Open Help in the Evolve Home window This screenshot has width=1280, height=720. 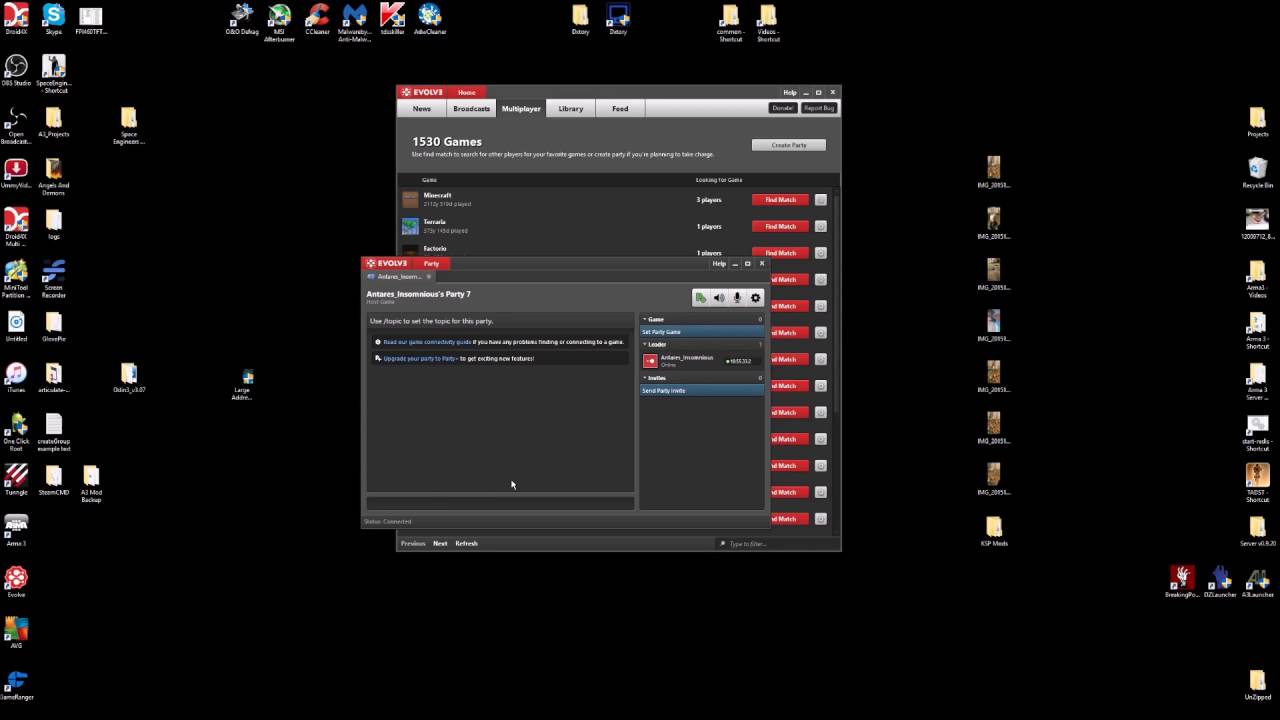click(x=790, y=92)
